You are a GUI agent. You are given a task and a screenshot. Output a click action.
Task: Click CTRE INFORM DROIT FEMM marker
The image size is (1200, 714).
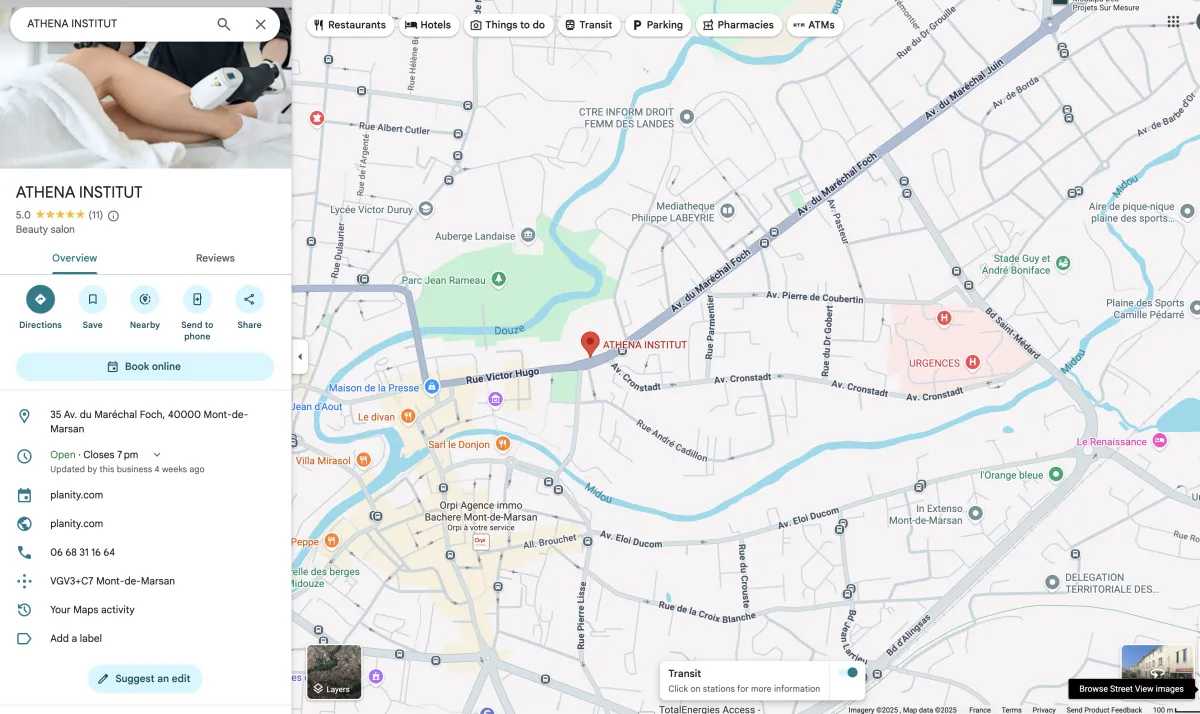(686, 117)
